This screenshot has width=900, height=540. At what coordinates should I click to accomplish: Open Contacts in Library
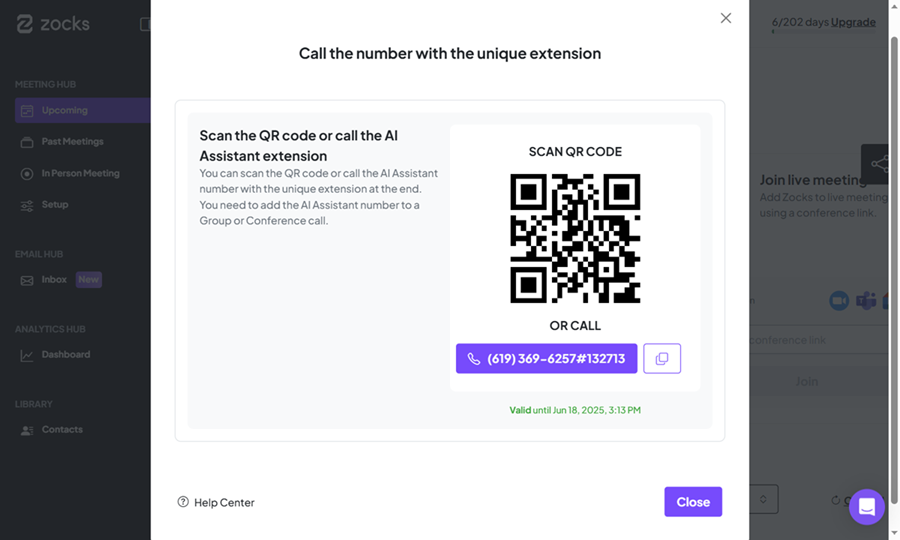point(62,429)
